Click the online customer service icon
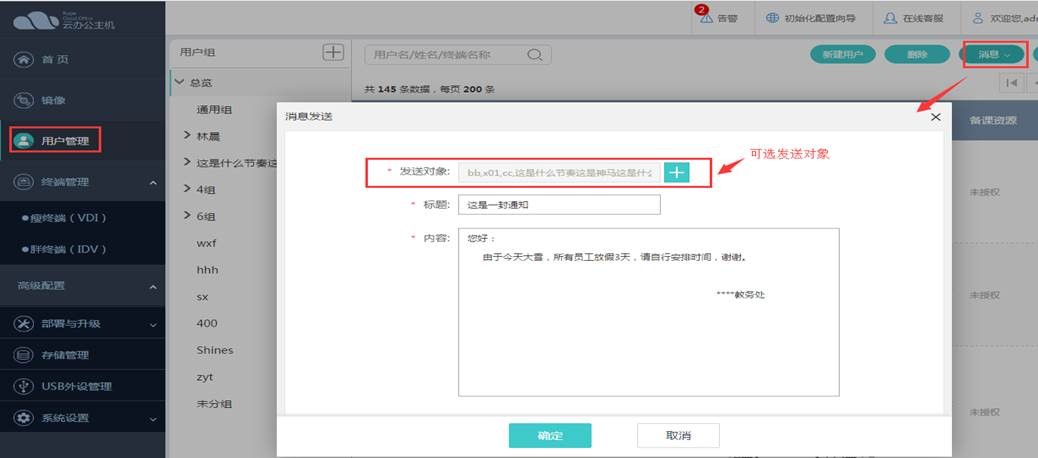 [889, 19]
